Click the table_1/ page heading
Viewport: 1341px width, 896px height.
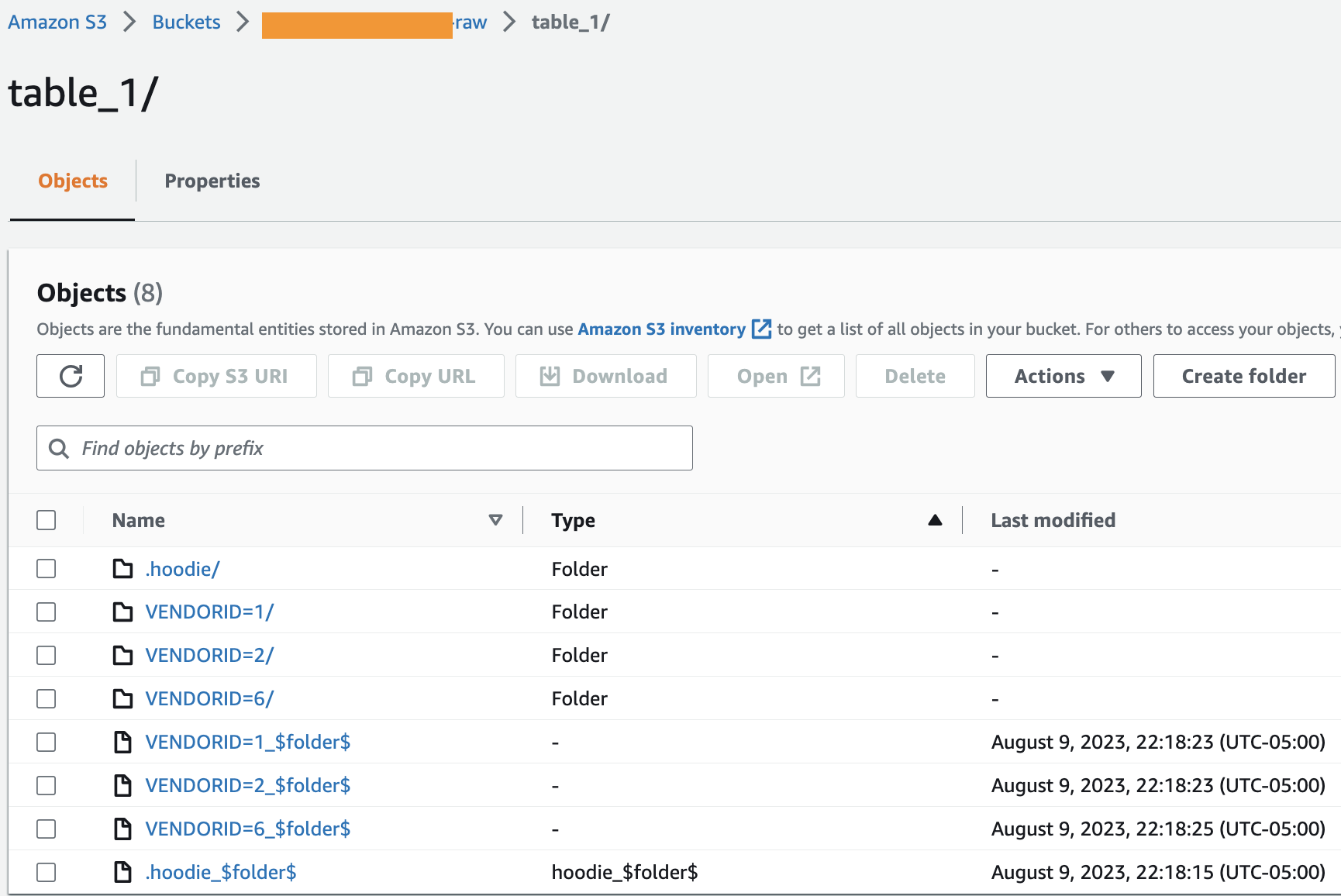click(83, 94)
